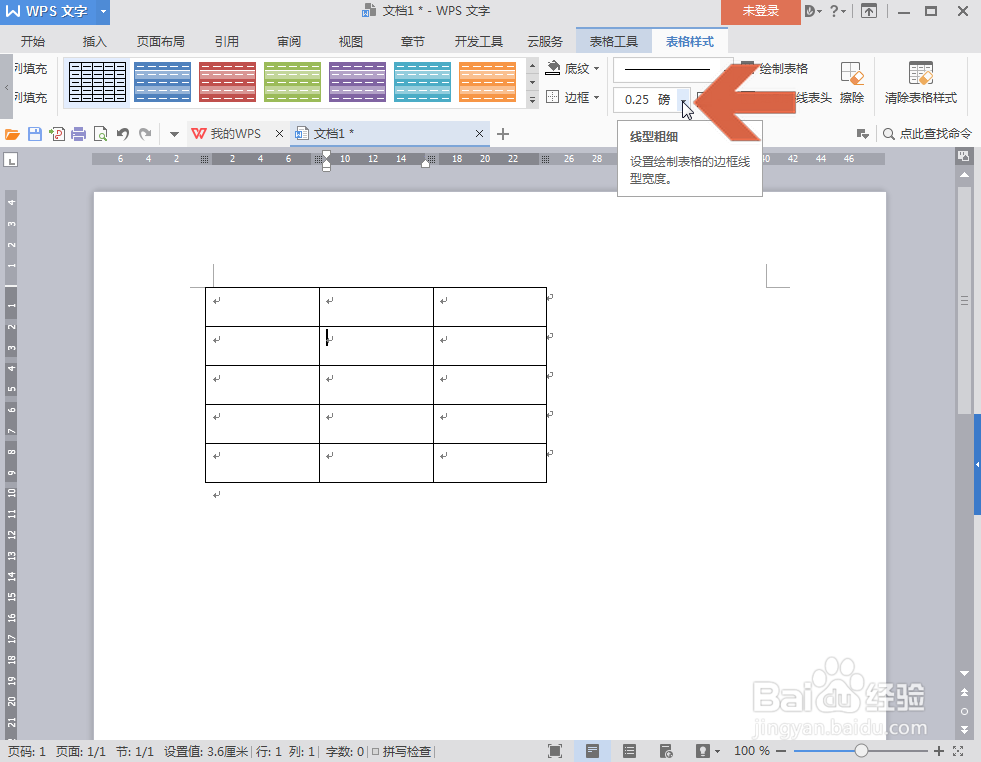Click 清除表格样式 button

pyautogui.click(x=920, y=82)
